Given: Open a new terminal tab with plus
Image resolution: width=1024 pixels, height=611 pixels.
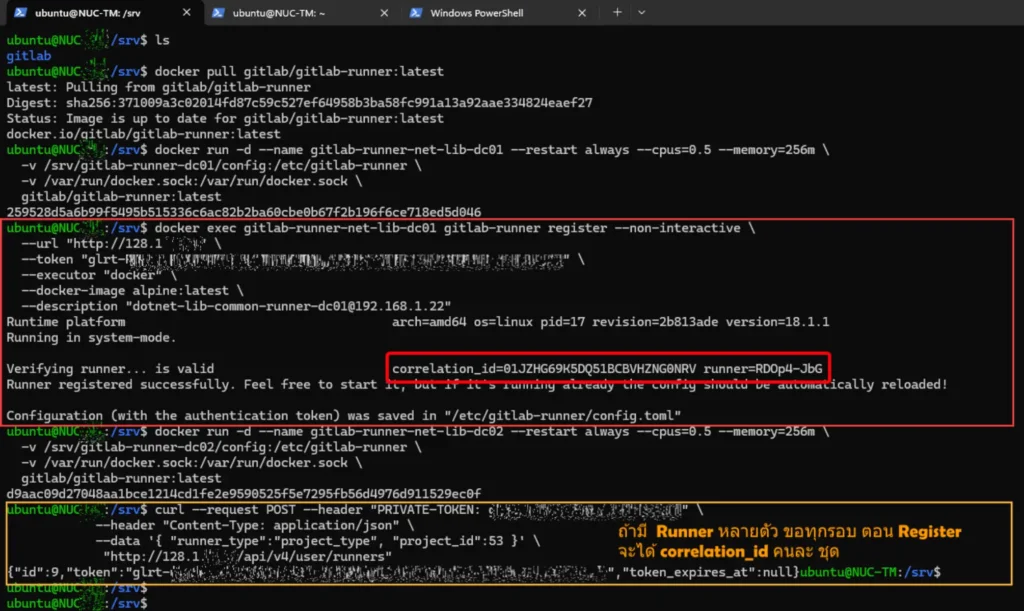Looking at the screenshot, I should [x=617, y=13].
